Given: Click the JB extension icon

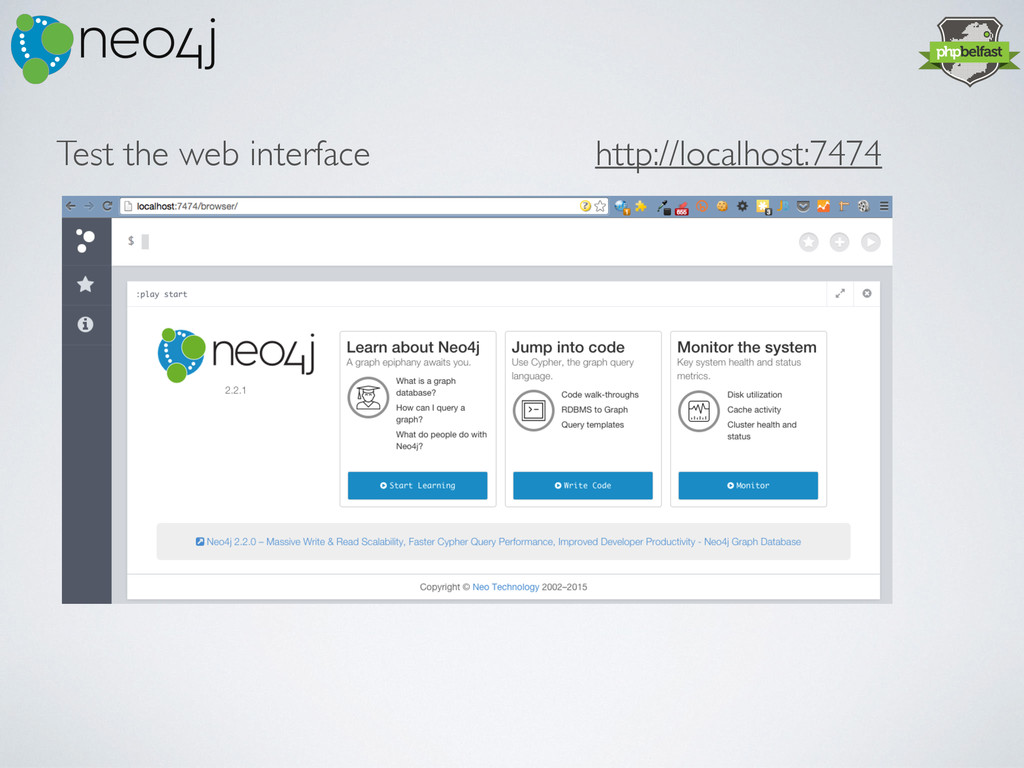Looking at the screenshot, I should 783,206.
